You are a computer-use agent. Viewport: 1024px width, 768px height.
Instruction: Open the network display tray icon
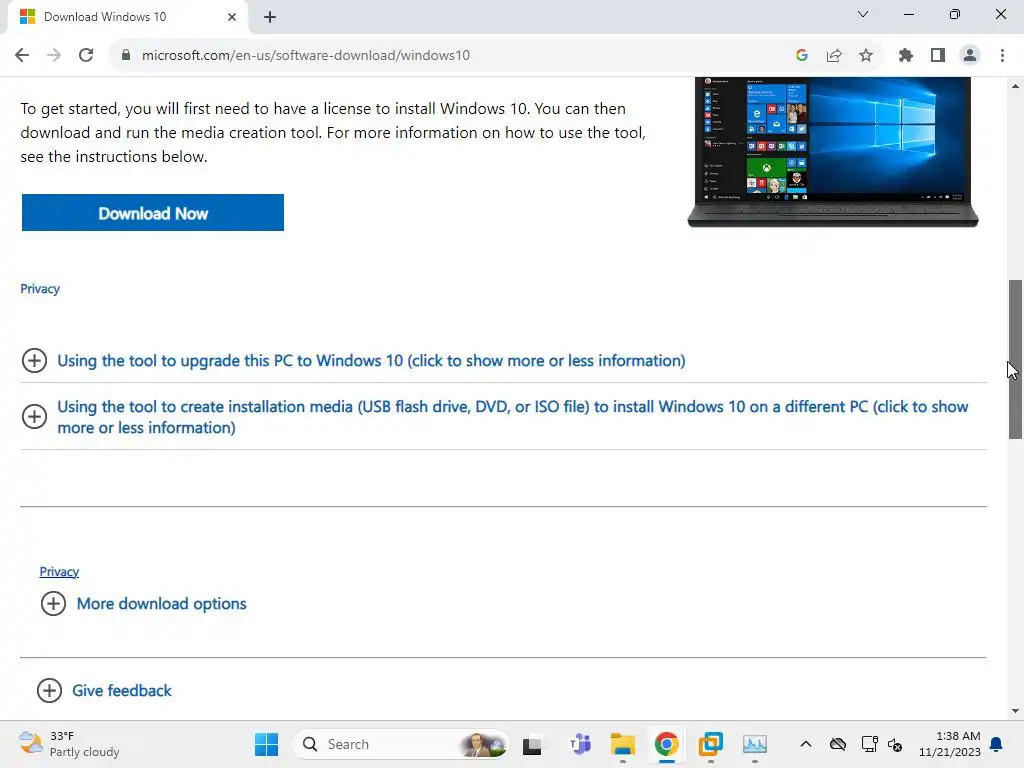click(x=869, y=744)
